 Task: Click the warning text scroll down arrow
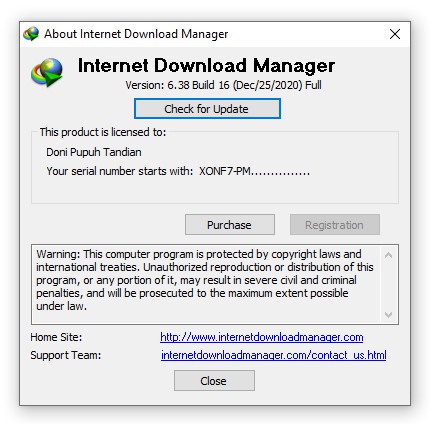click(x=388, y=314)
